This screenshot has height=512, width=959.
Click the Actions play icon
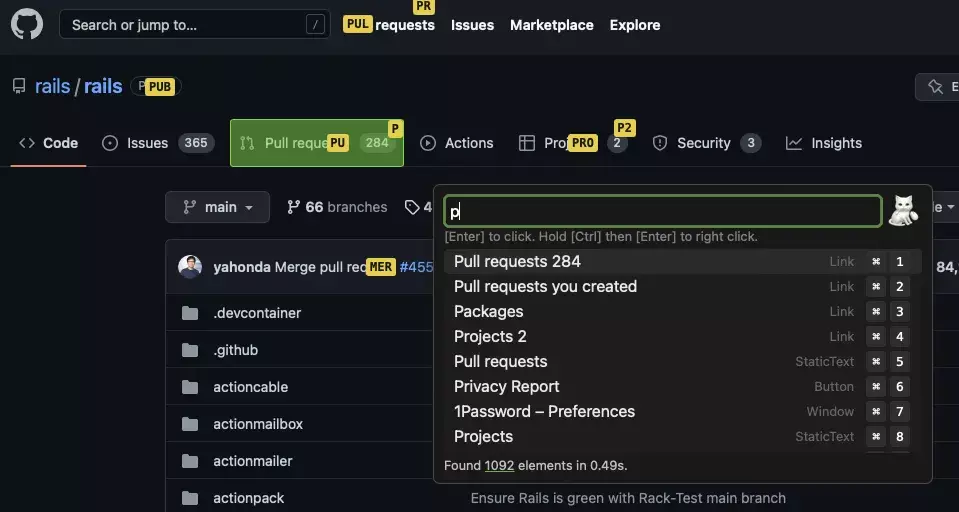tap(428, 143)
